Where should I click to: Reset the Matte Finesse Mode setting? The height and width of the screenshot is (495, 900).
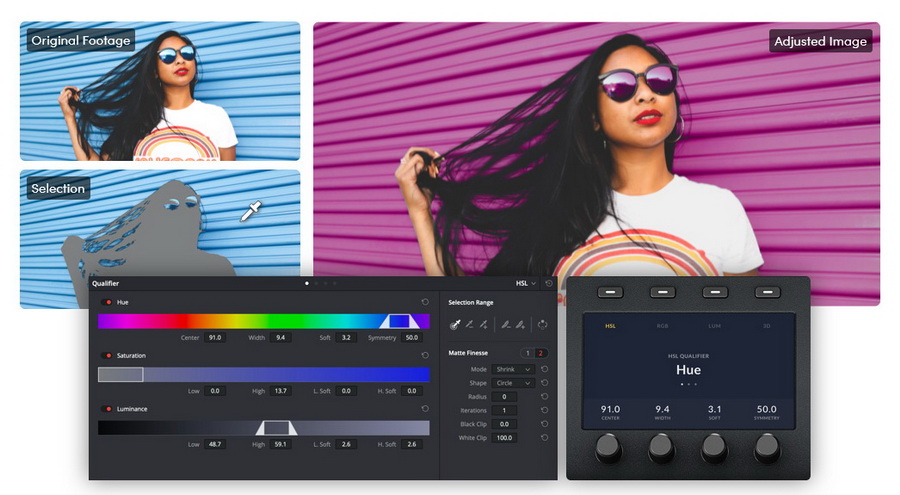point(544,369)
